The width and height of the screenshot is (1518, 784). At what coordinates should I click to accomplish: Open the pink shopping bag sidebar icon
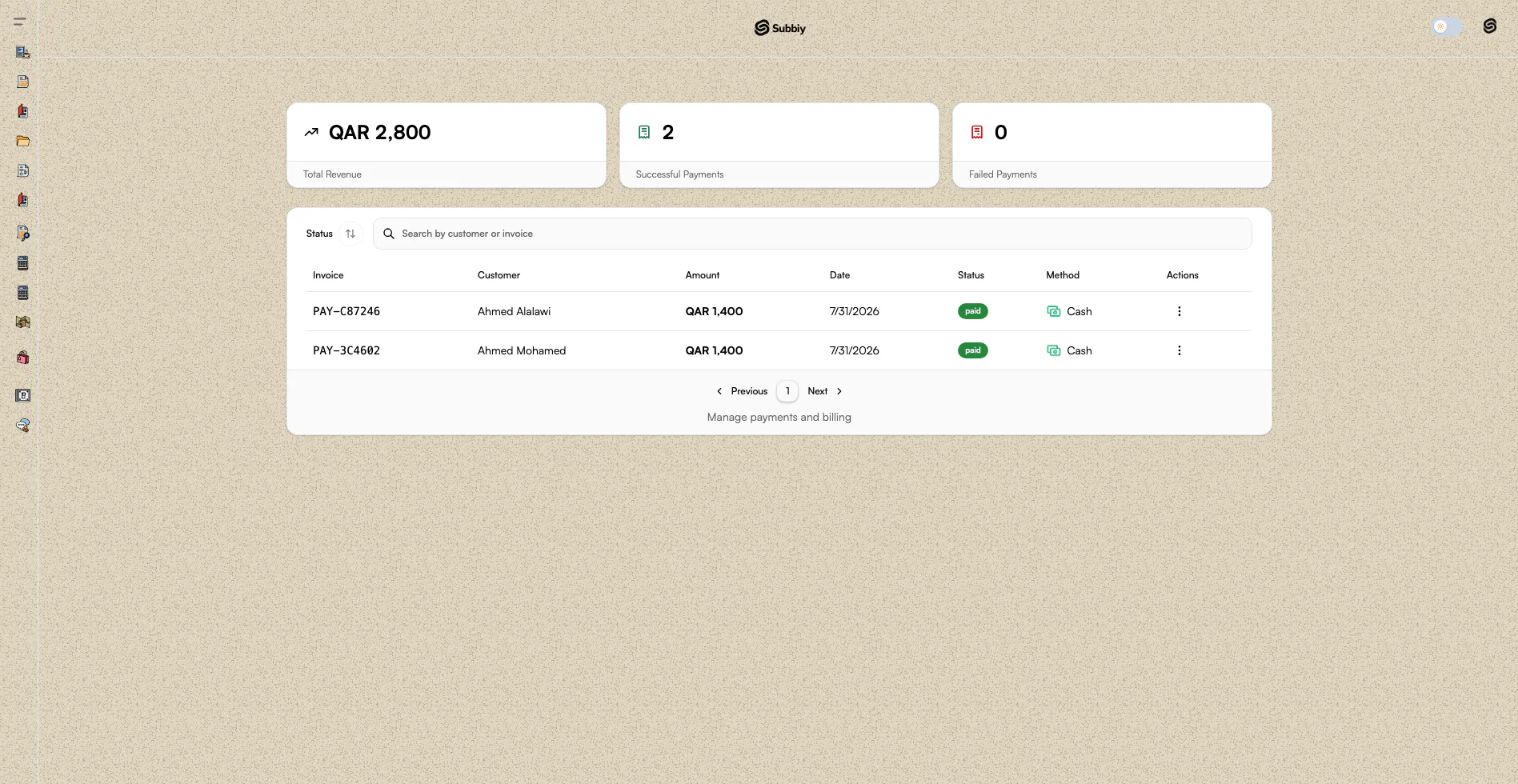tap(23, 358)
